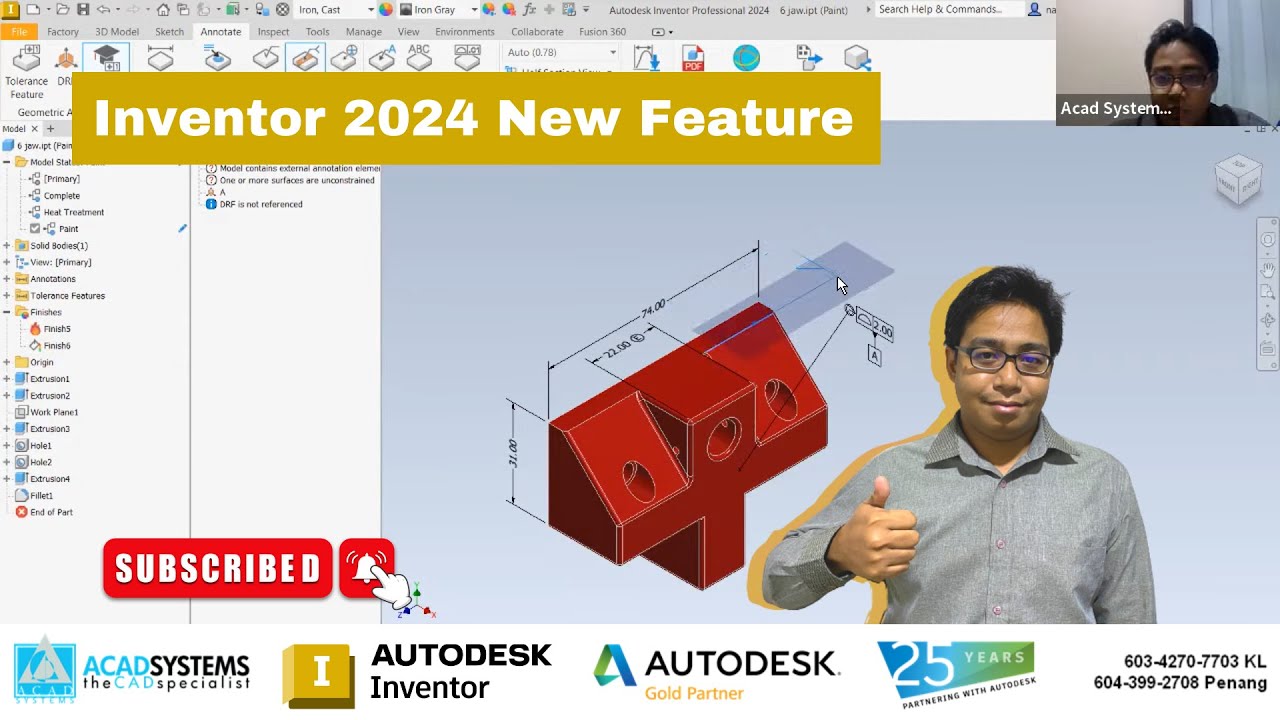The height and width of the screenshot is (720, 1280).
Task: Open a file with the folder icon
Action: 63,9
